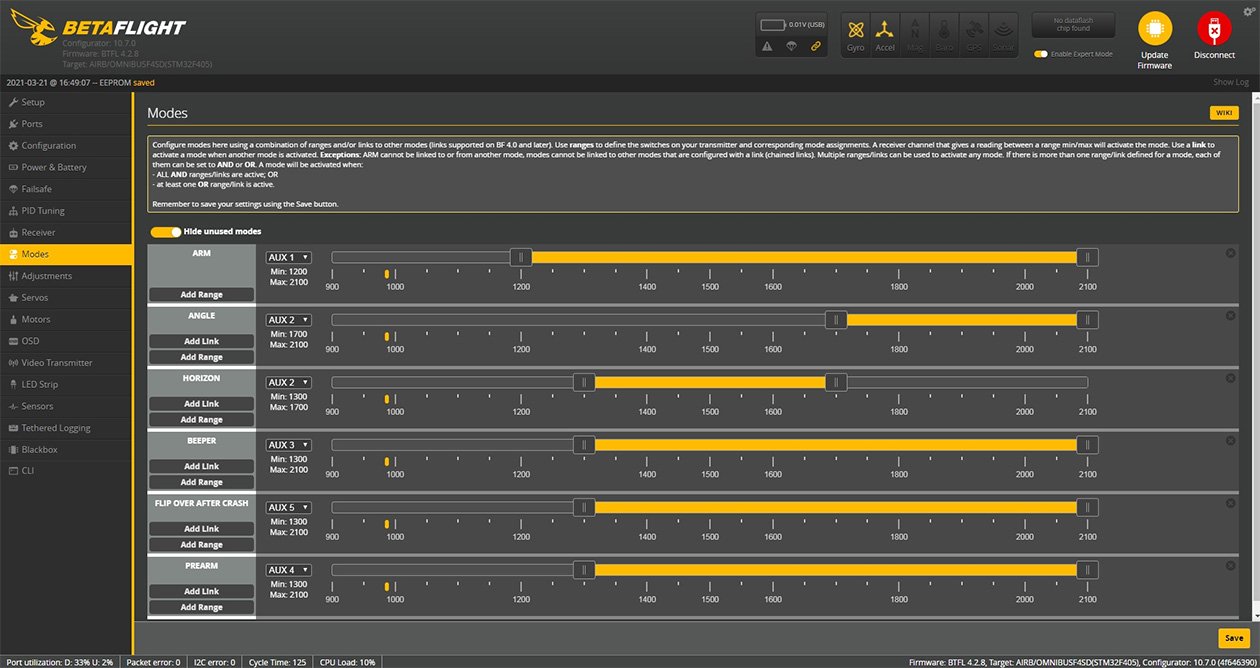Viewport: 1260px width, 668px height.
Task: Click the HORIZON range left slider handle
Action: tap(584, 382)
